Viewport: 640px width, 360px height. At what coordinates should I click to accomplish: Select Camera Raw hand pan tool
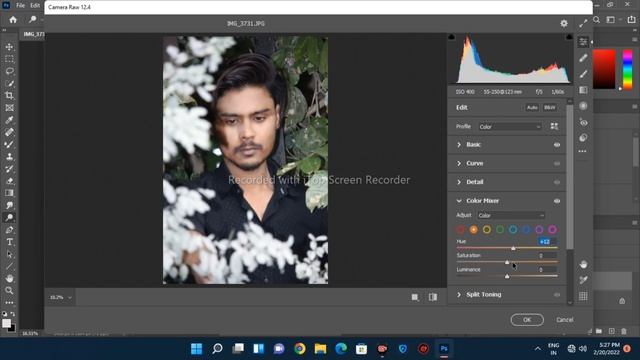[583, 264]
